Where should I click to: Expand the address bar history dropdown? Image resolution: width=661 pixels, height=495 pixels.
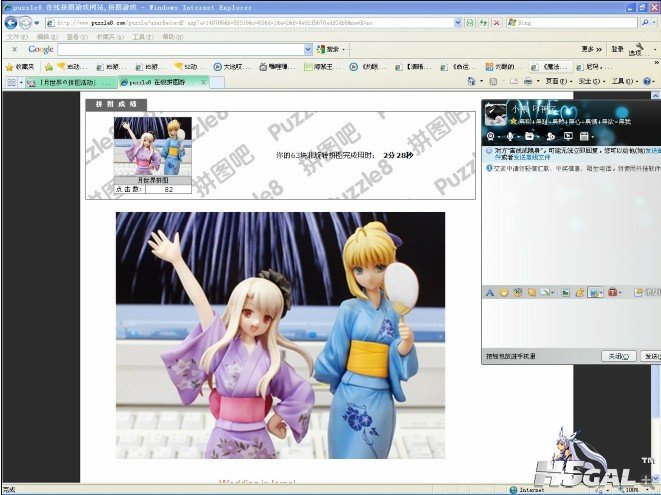pos(458,23)
